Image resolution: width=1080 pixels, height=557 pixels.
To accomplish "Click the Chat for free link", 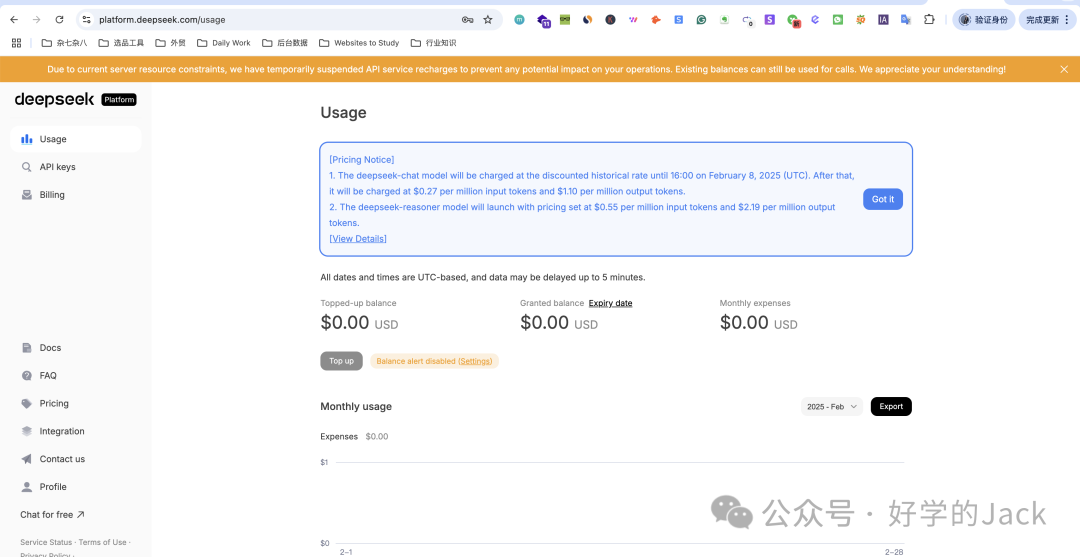I will point(52,514).
